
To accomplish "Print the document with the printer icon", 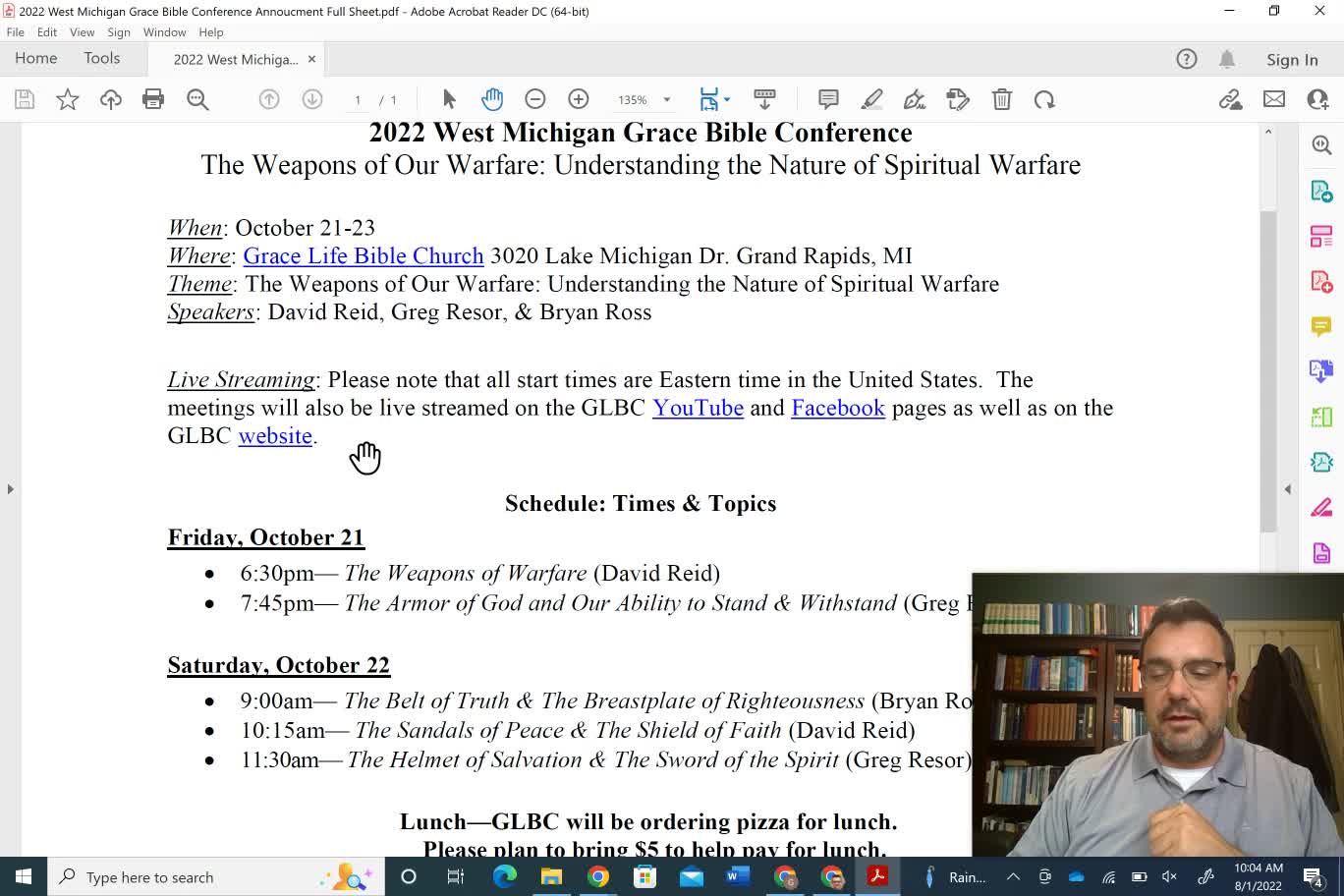I will click(x=153, y=99).
